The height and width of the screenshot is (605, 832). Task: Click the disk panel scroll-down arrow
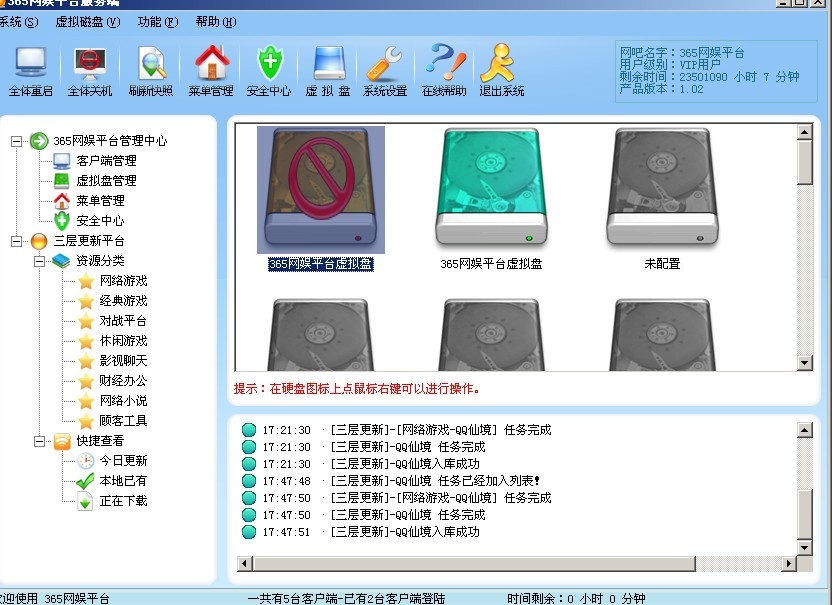805,362
